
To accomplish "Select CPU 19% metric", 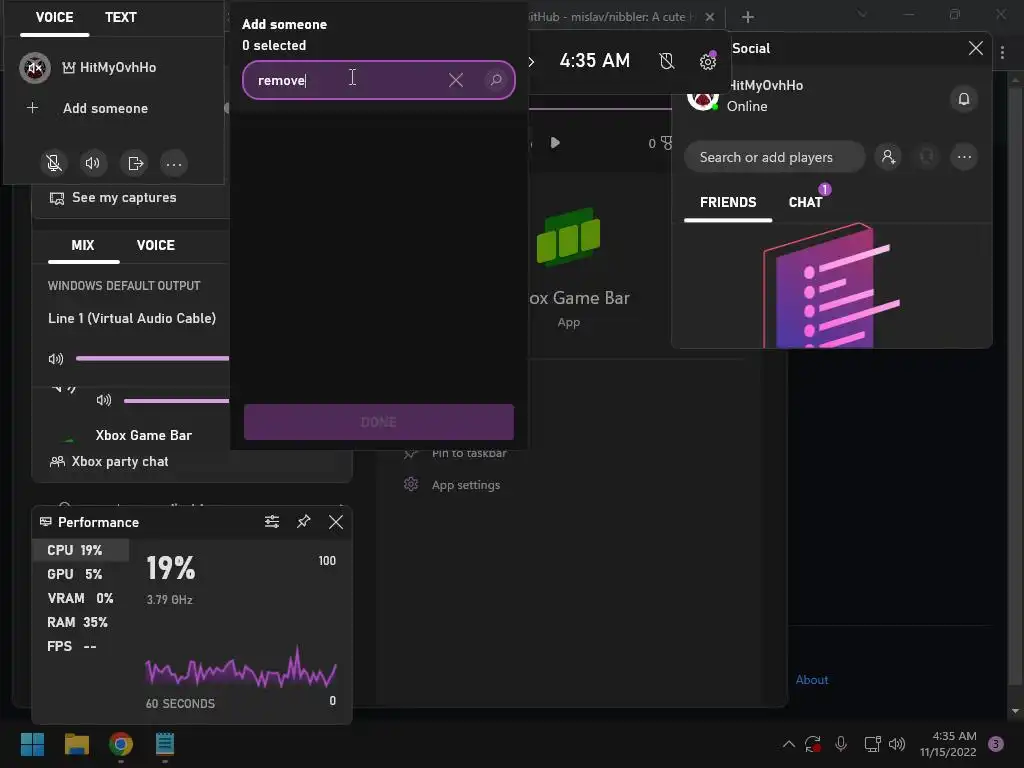I will click(81, 550).
